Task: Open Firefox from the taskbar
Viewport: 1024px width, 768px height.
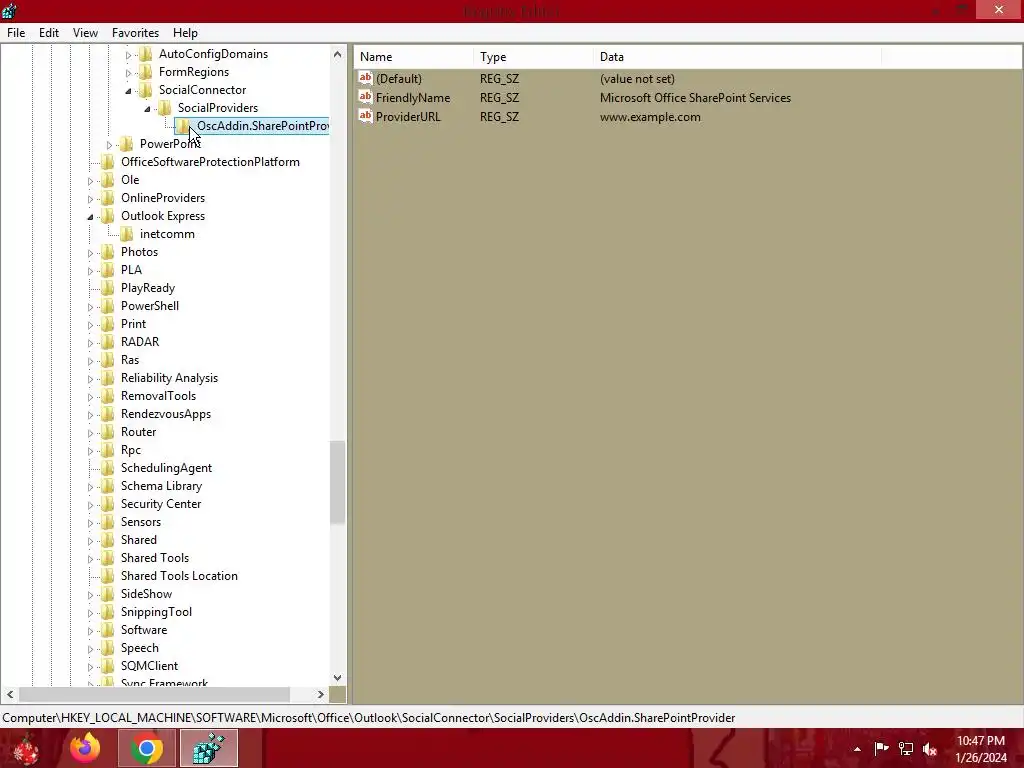Action: coord(86,748)
